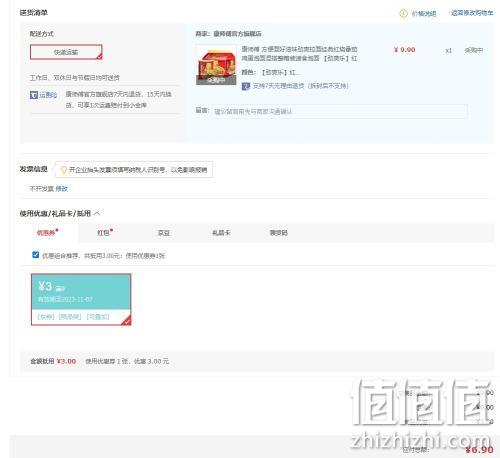
Task: Click the message to seller input field
Action: click(339, 111)
